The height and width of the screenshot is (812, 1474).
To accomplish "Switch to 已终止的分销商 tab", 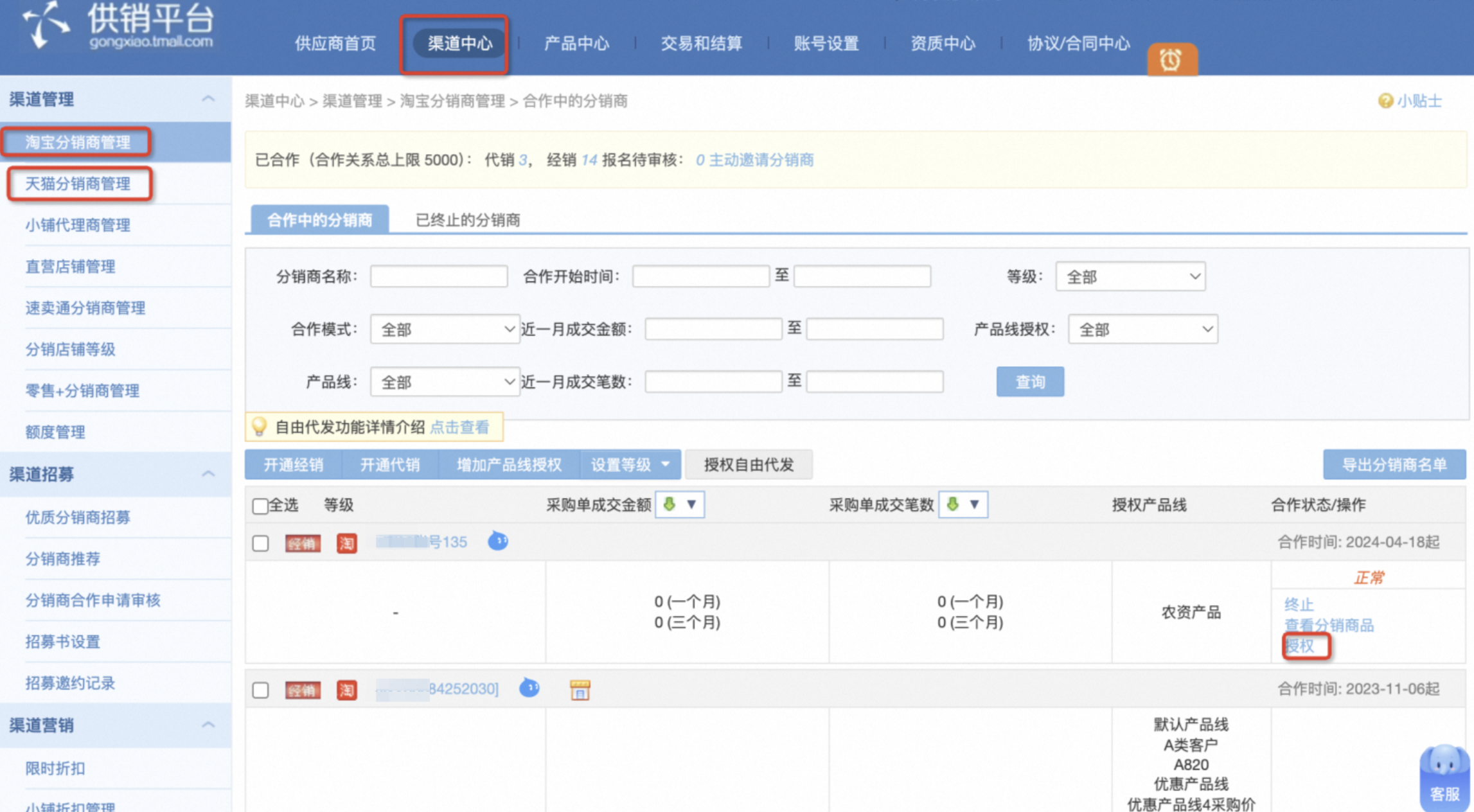I will tap(468, 220).
